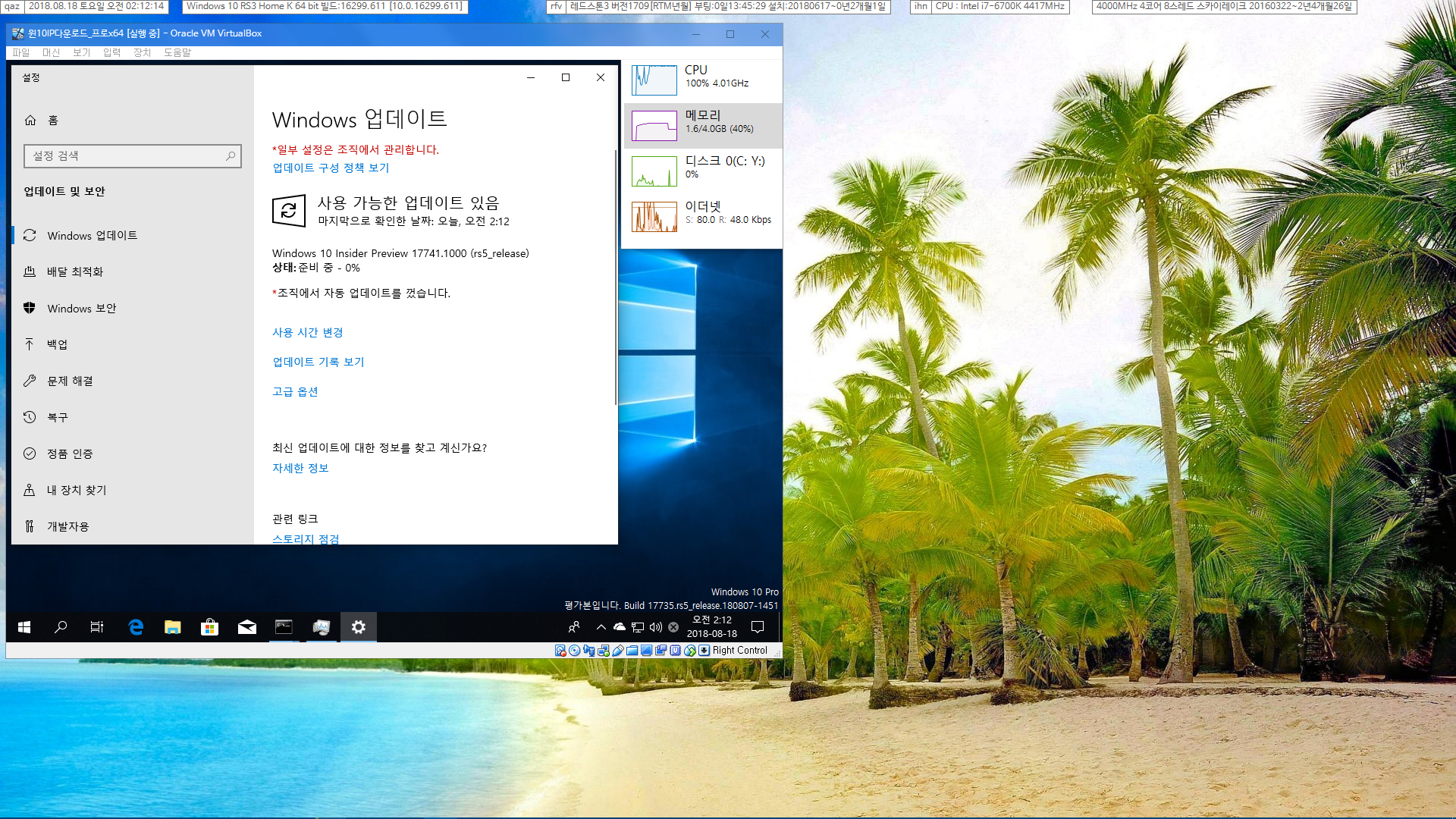Screen dimensions: 1456x819
Task: Open 정품 인증 activation page
Action: (133, 453)
